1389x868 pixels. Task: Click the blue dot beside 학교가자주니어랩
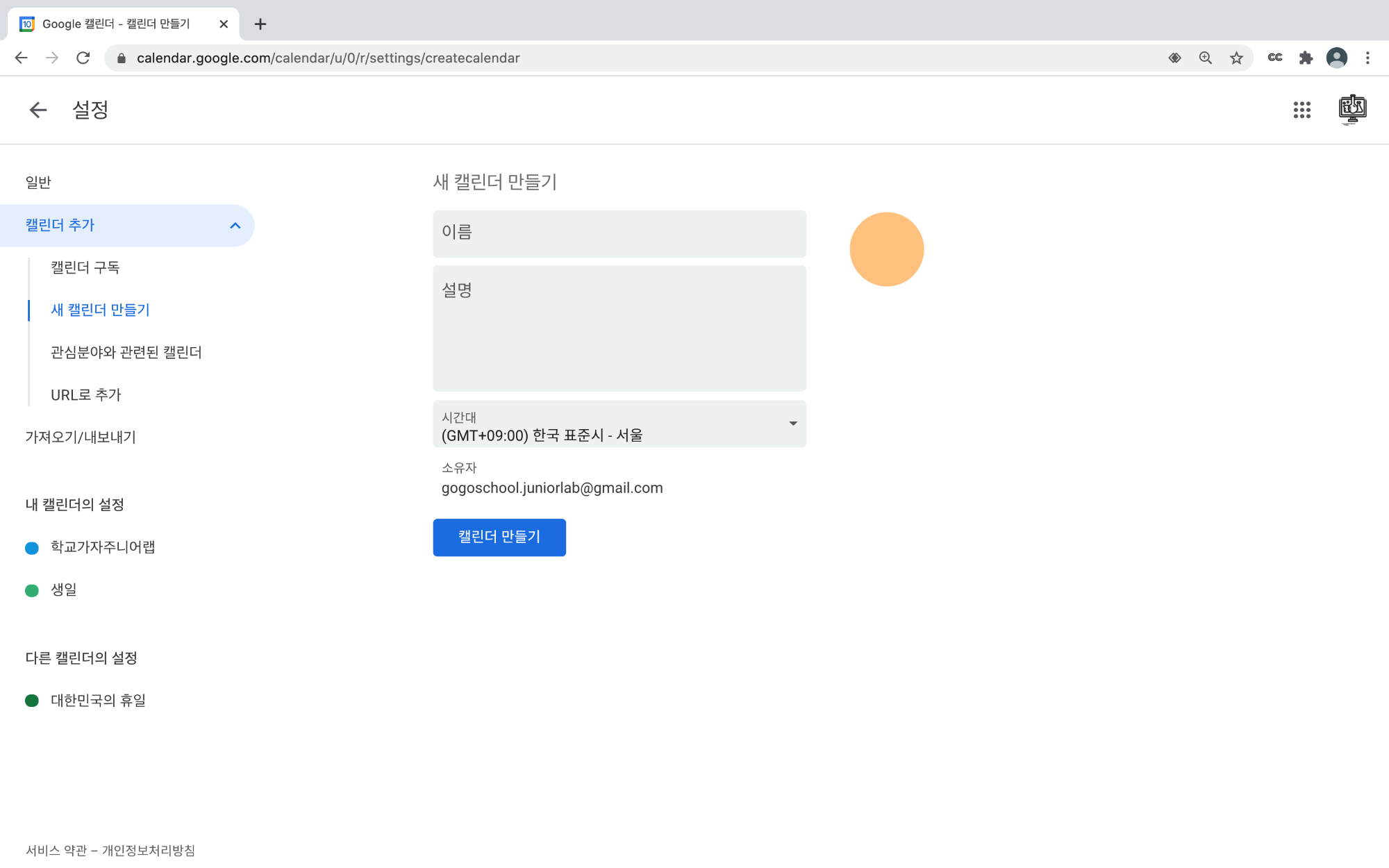[x=32, y=549]
